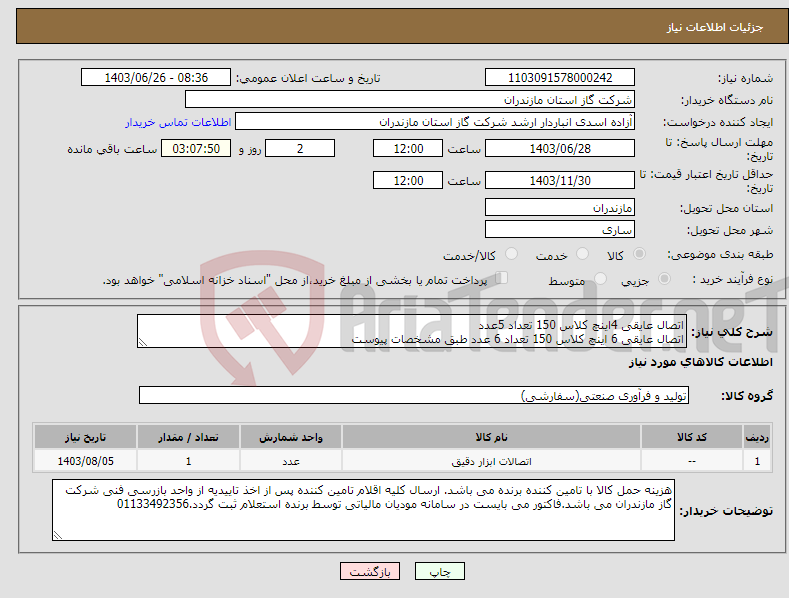Select the جزیی purchase type radio
Viewport: 789px width, 598px height.
[664, 278]
